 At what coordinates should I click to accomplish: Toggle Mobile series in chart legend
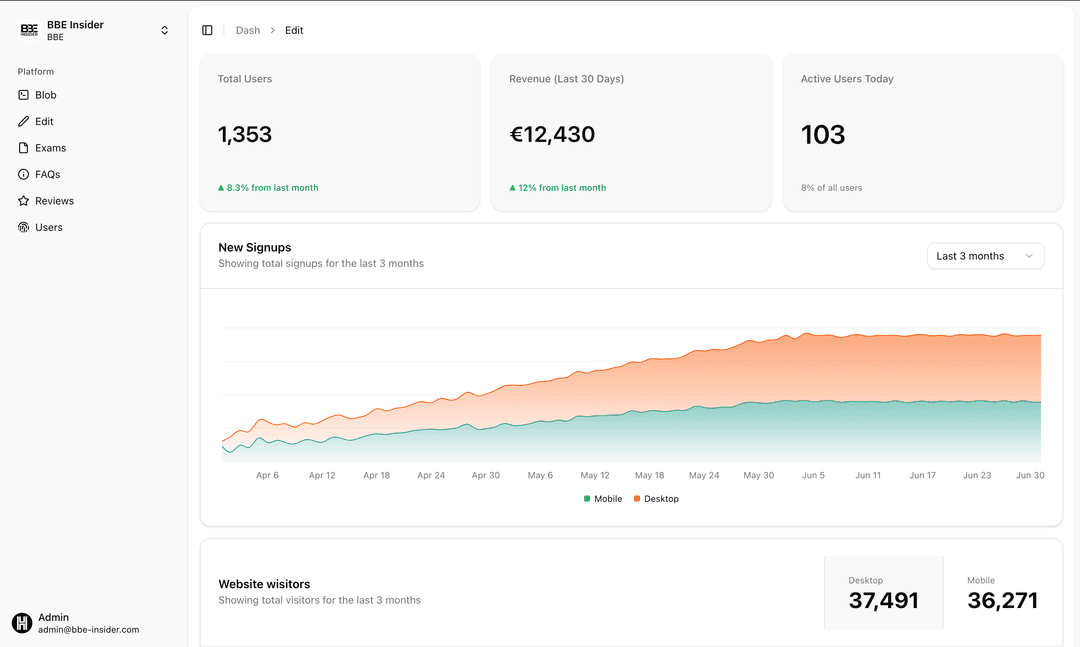tap(603, 499)
